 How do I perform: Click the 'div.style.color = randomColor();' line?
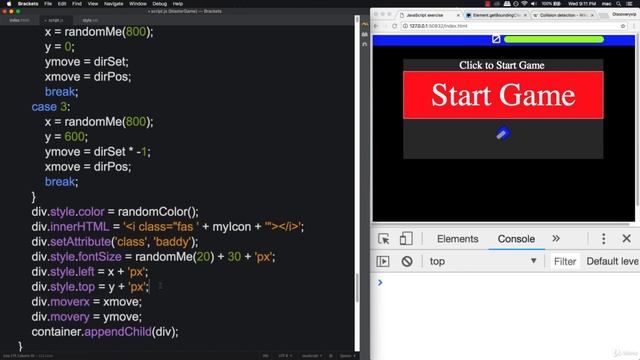[115, 212]
